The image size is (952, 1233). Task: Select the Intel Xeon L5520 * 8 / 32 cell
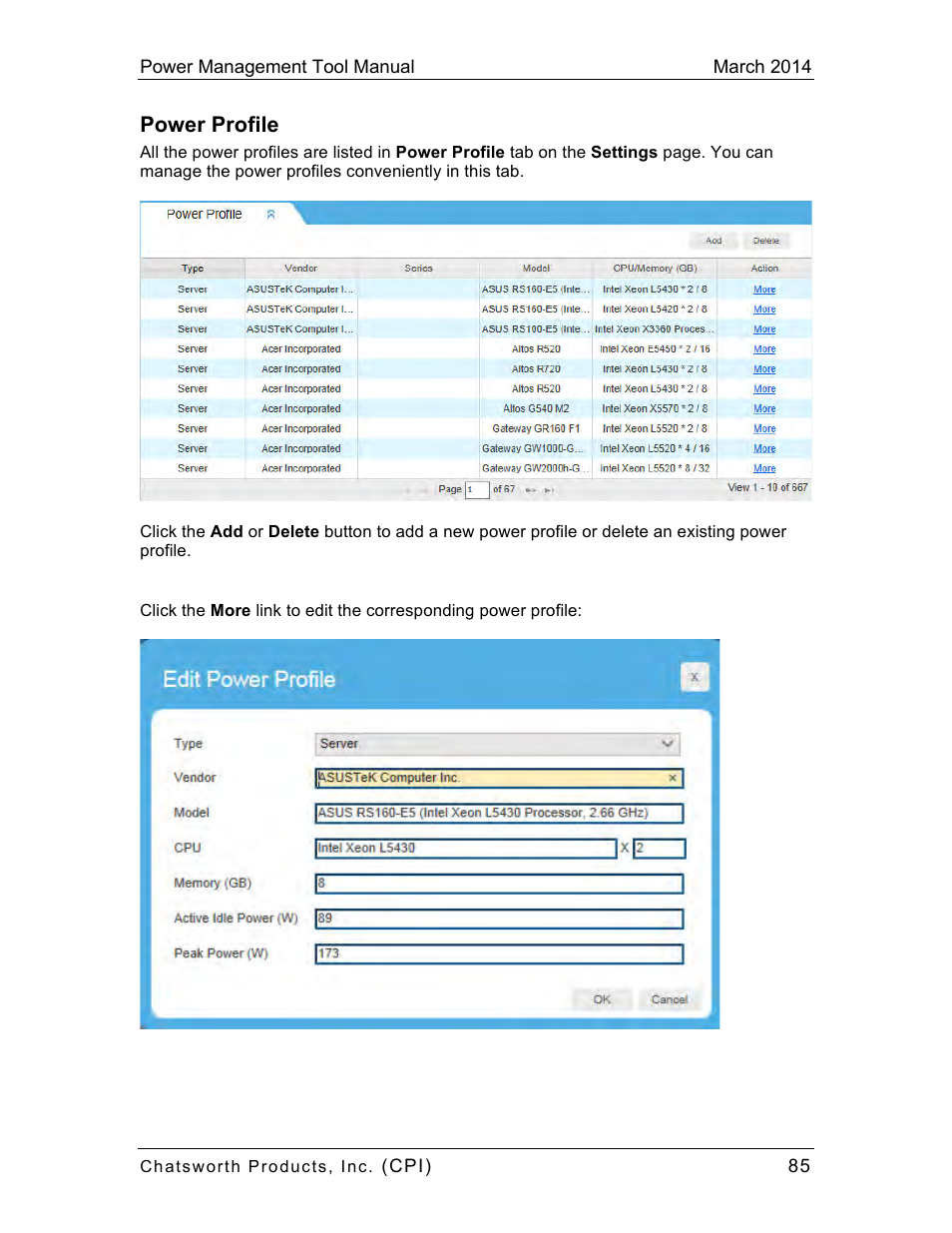pos(655,469)
